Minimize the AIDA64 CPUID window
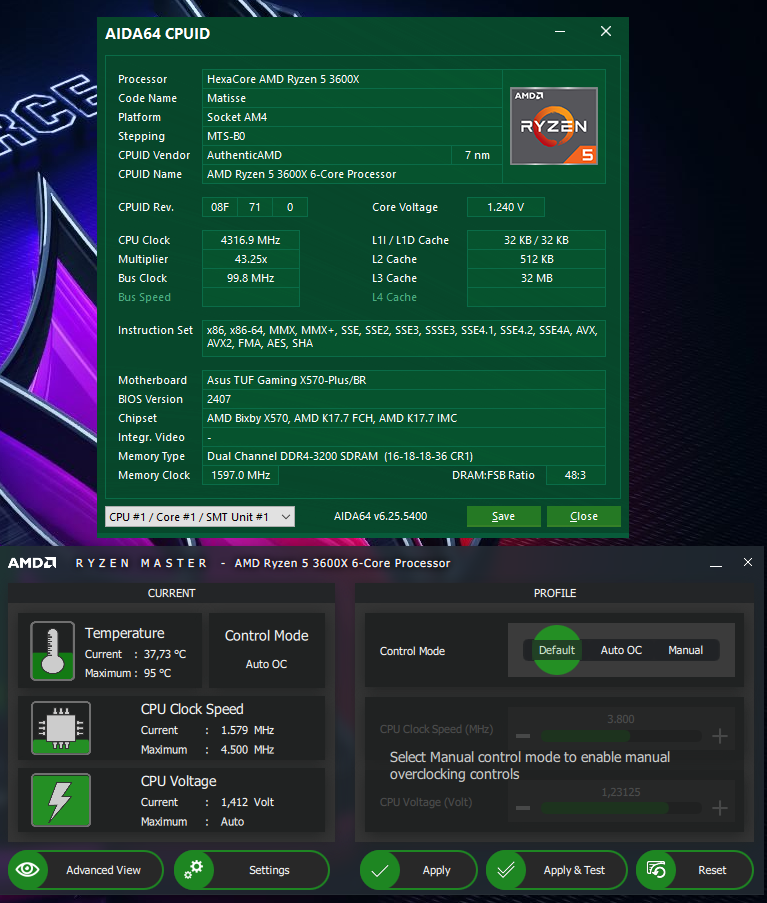The image size is (767, 903). 560,32
